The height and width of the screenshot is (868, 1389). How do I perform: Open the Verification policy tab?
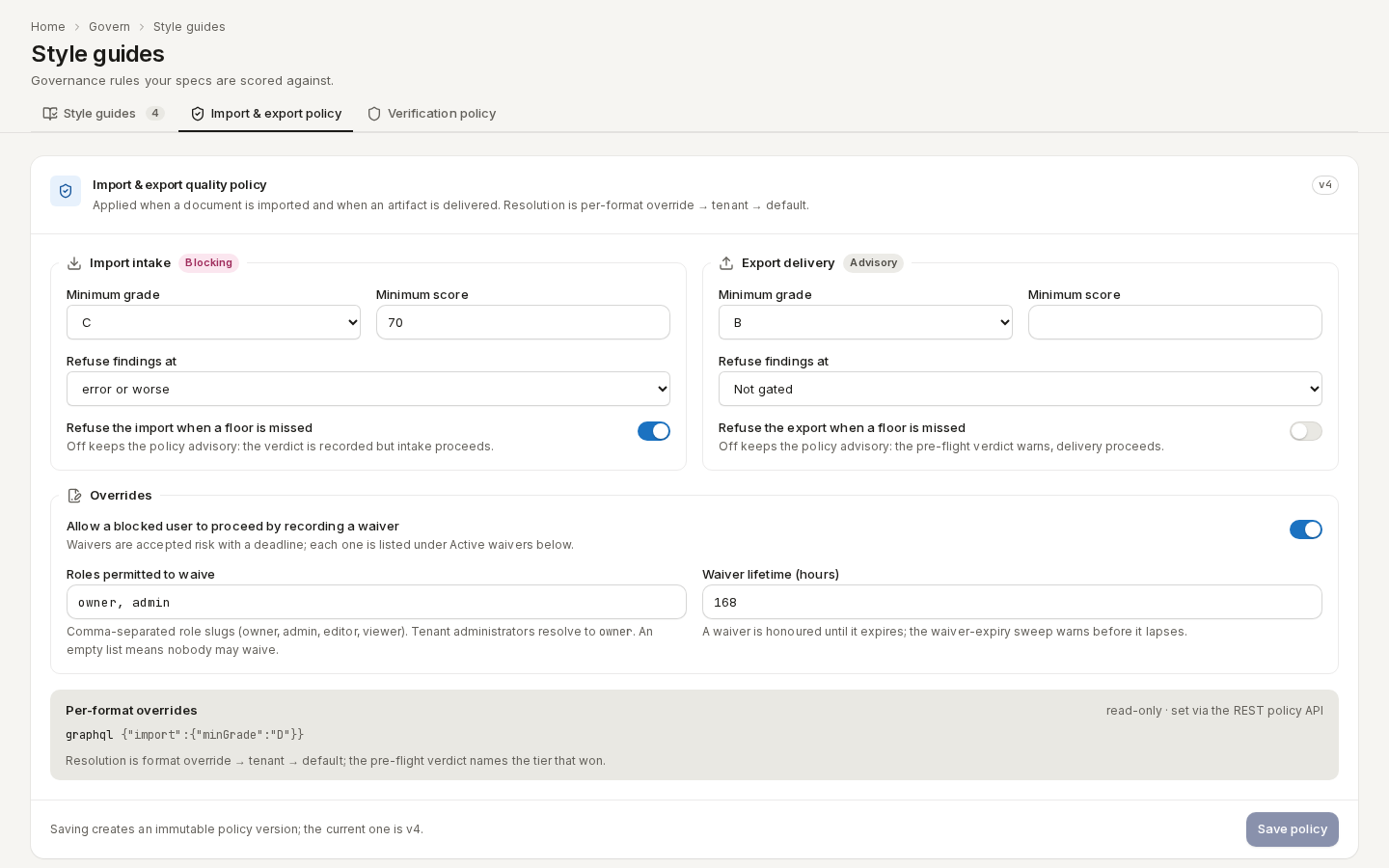(x=431, y=114)
